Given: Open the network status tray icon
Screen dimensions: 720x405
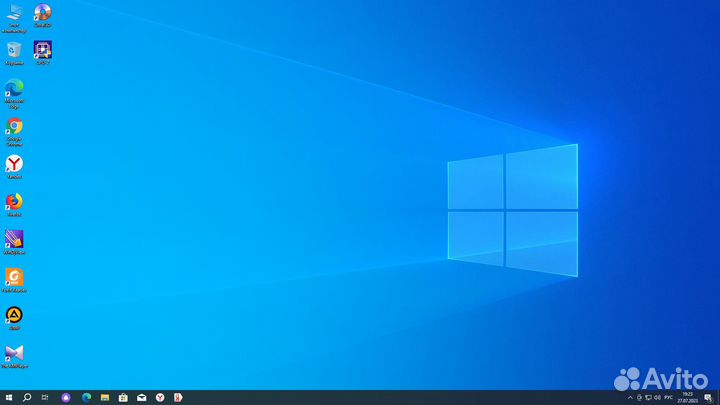Looking at the screenshot, I should click(x=648, y=398).
